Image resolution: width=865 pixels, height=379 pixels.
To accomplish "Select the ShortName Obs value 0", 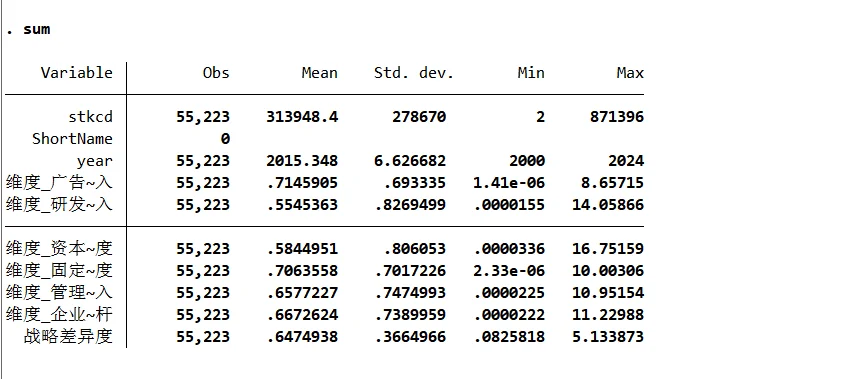I will 225,139.
